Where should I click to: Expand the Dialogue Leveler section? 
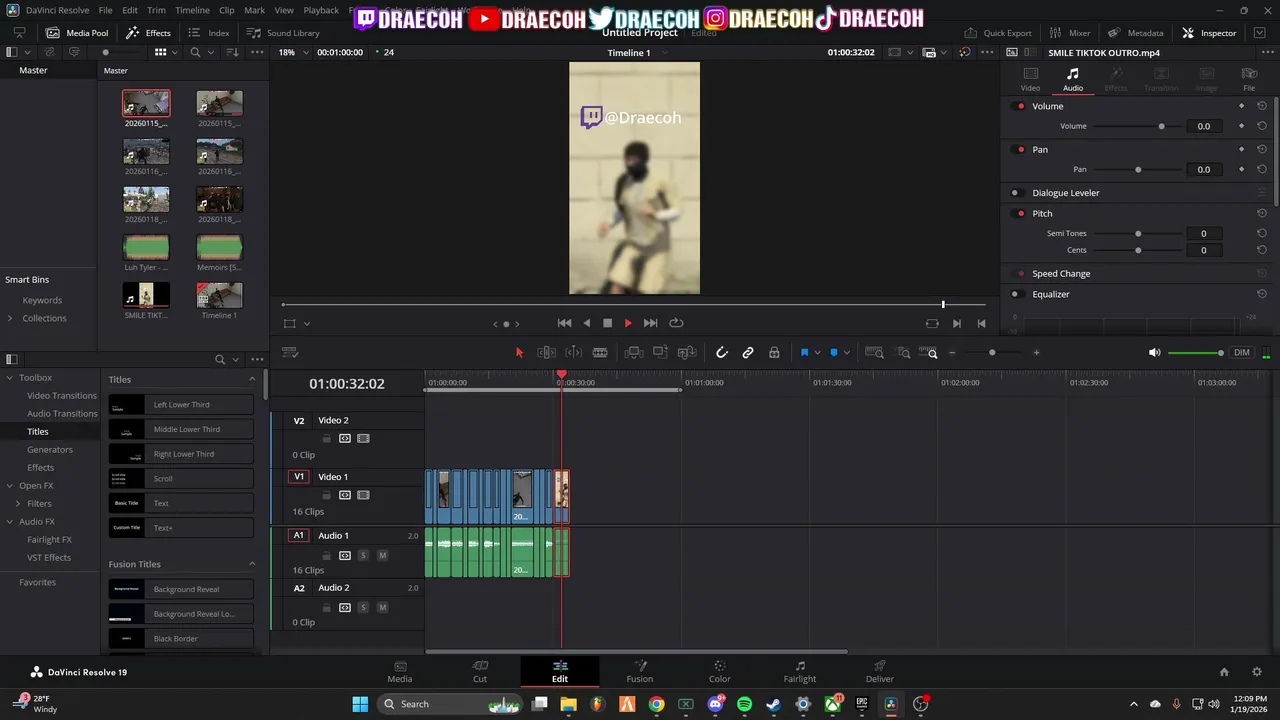click(1065, 192)
